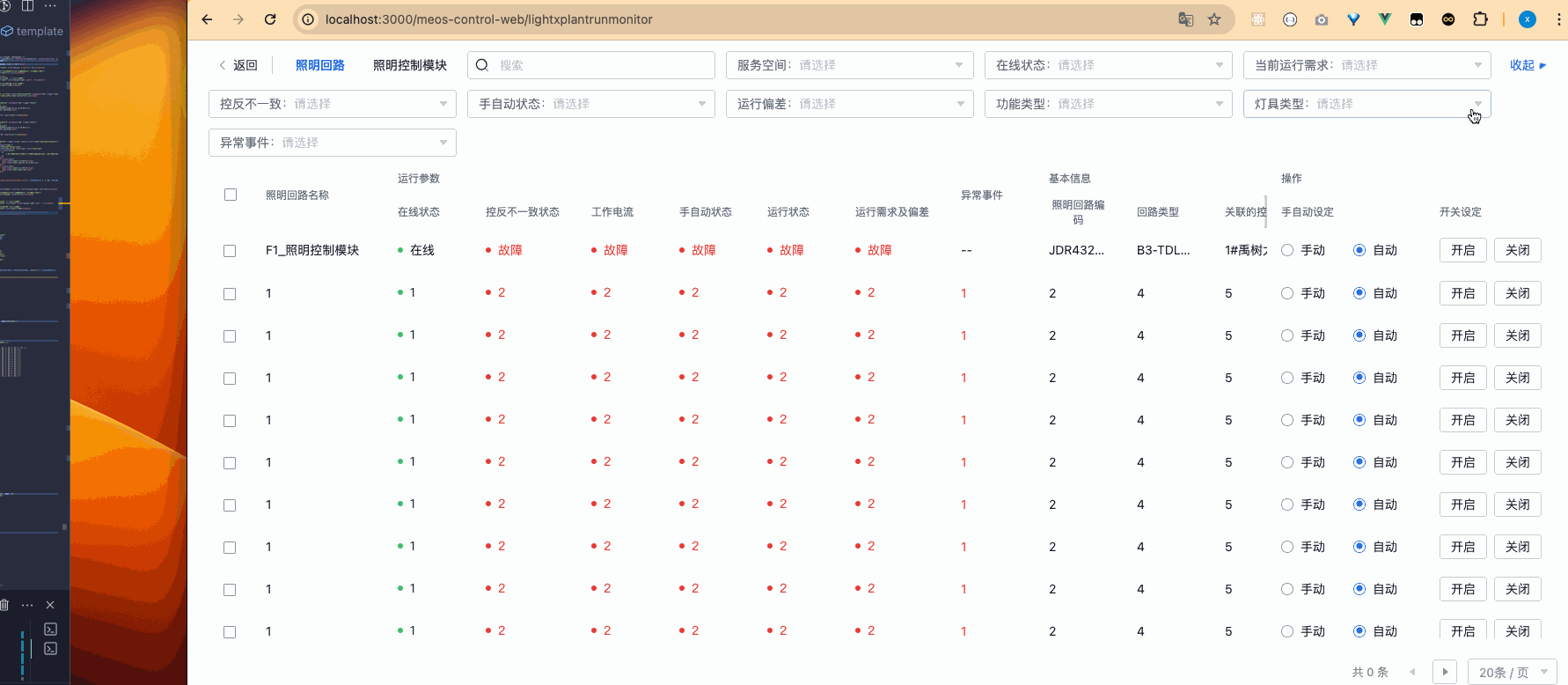This screenshot has width=1568, height=685.
Task: Go to the next page arrow
Action: click(1445, 672)
